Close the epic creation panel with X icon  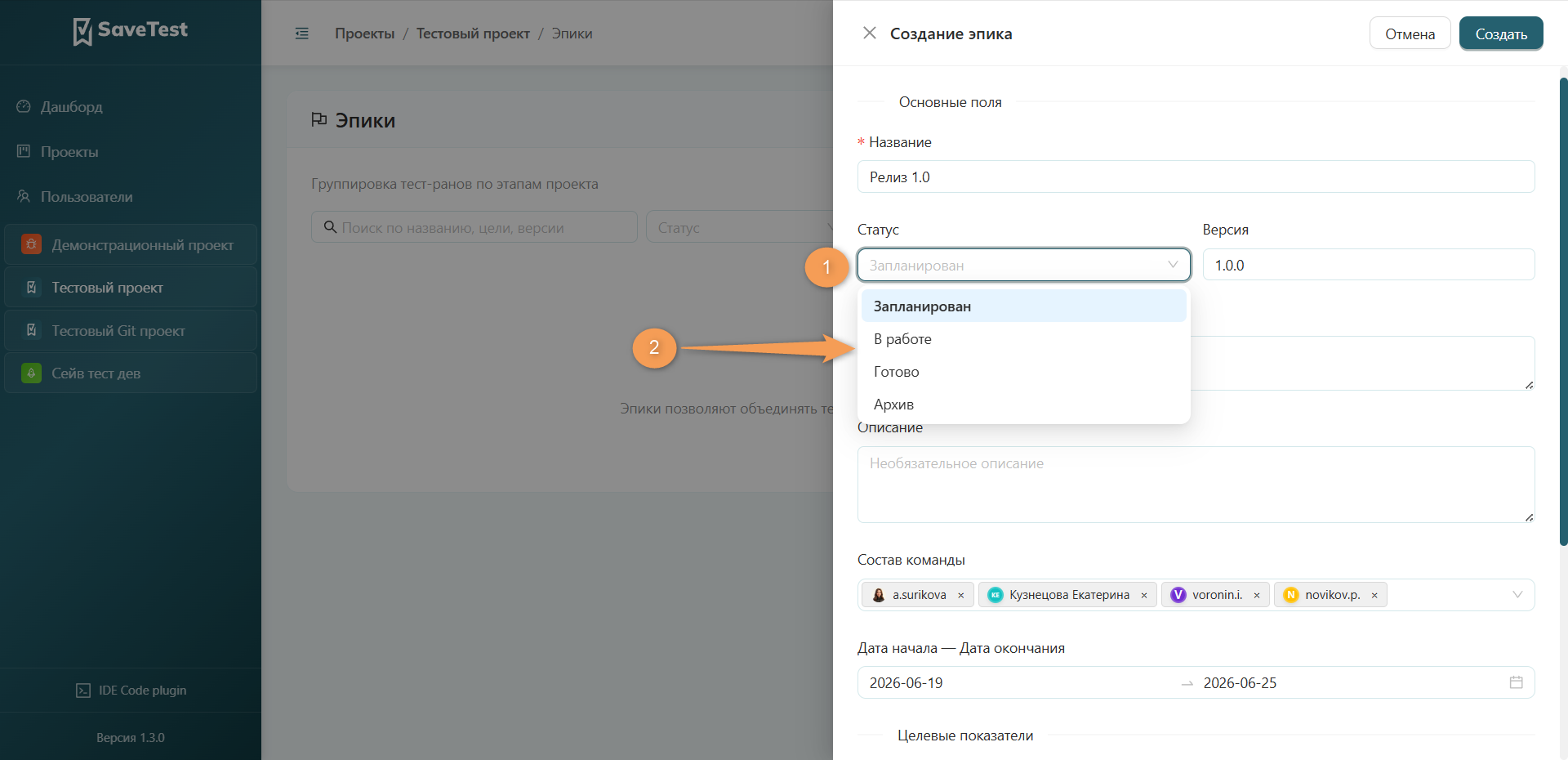(870, 33)
